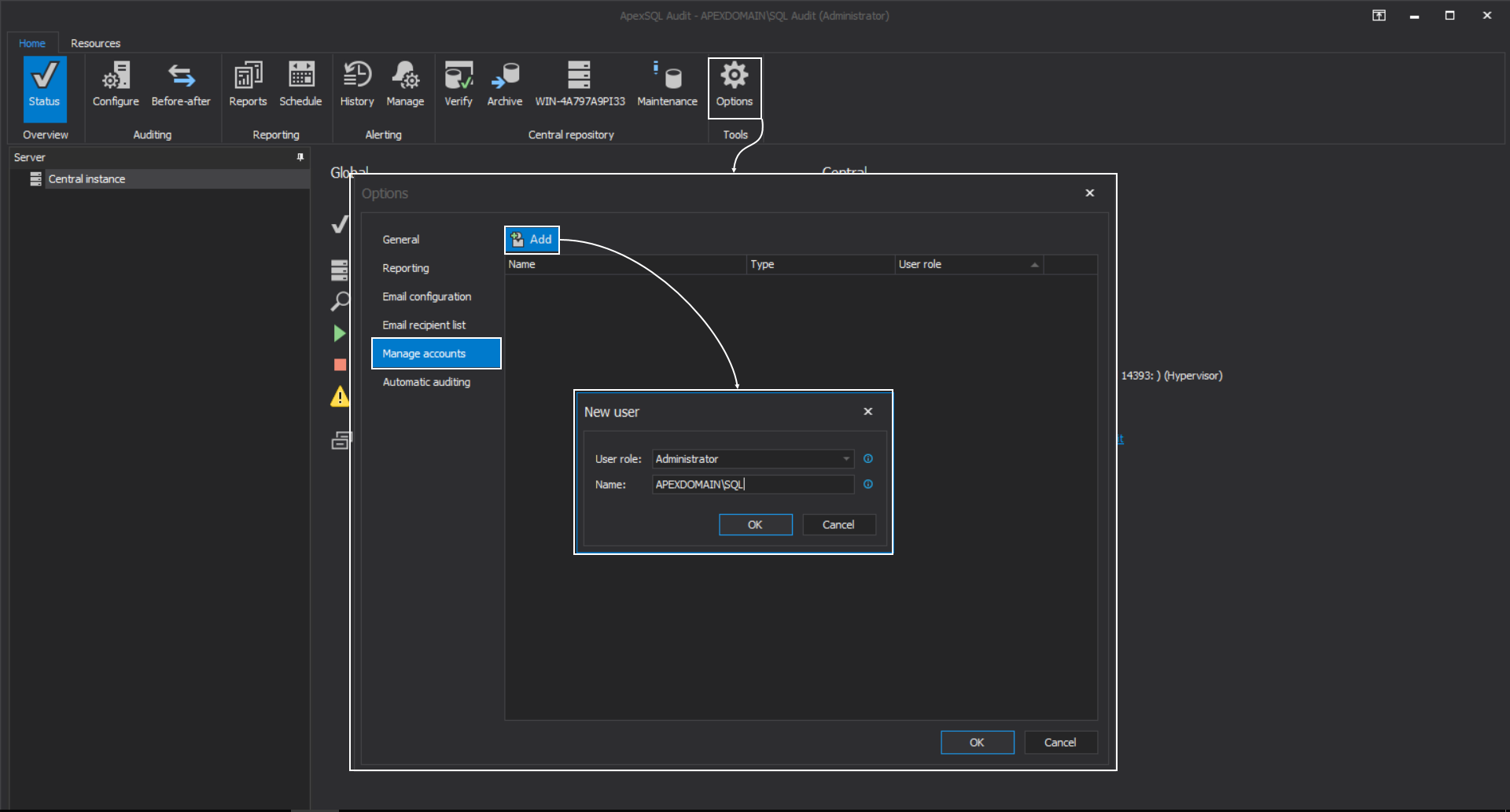Image resolution: width=1510 pixels, height=812 pixels.
Task: Open the Configure auditing tool
Action: [116, 84]
